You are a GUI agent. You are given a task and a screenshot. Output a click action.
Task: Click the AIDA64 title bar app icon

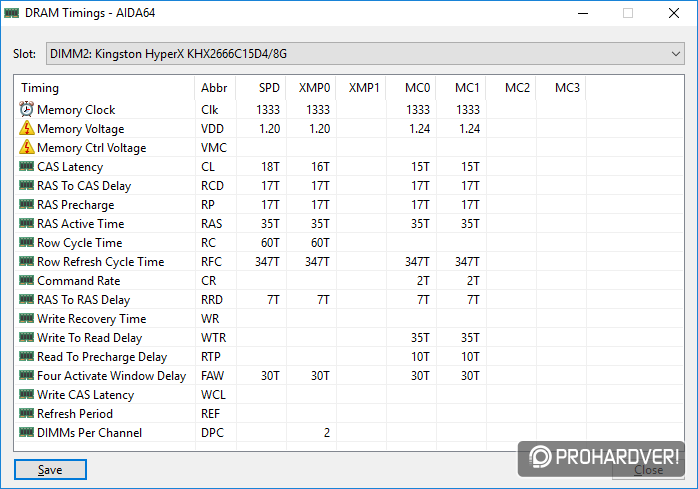coord(12,13)
